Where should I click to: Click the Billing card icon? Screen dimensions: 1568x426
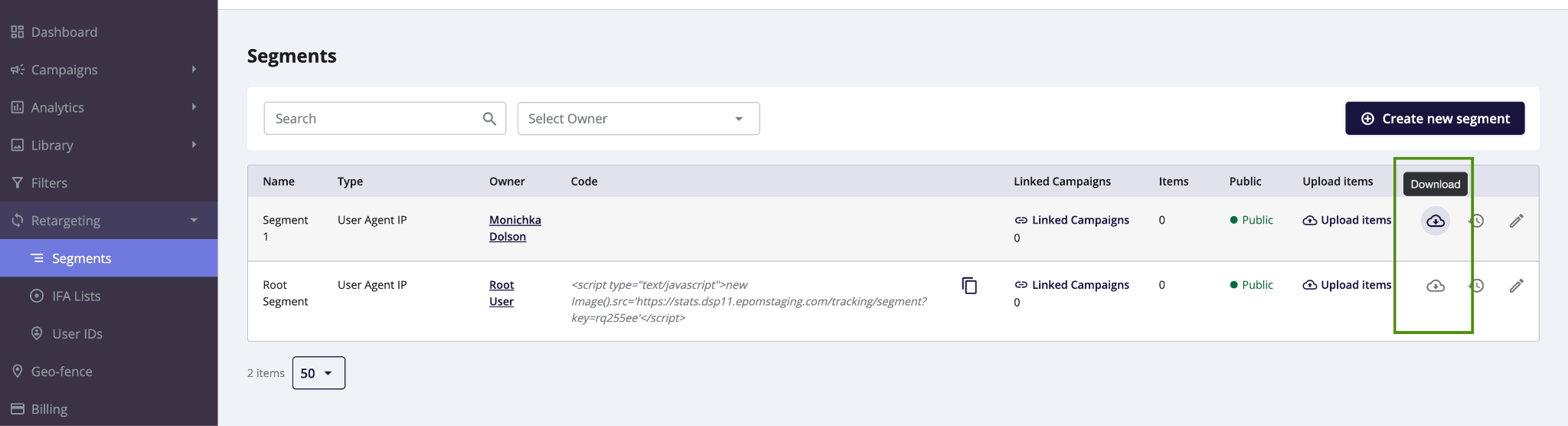tap(17, 409)
